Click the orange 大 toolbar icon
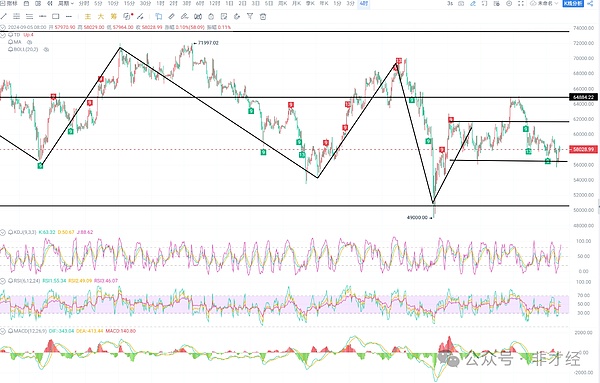Screen dimensions: 600x383 tap(100, 16)
